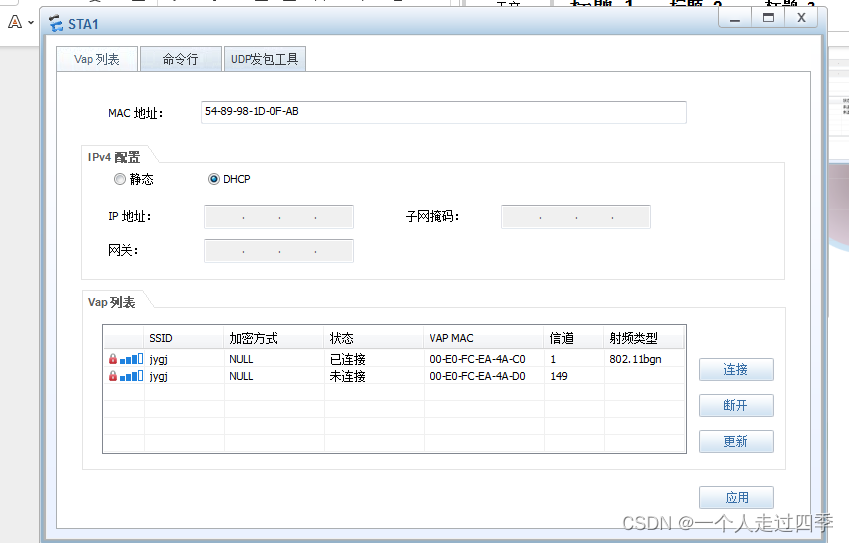849x543 pixels.
Task: Click the 加密方式 column header
Action: [x=274, y=338]
